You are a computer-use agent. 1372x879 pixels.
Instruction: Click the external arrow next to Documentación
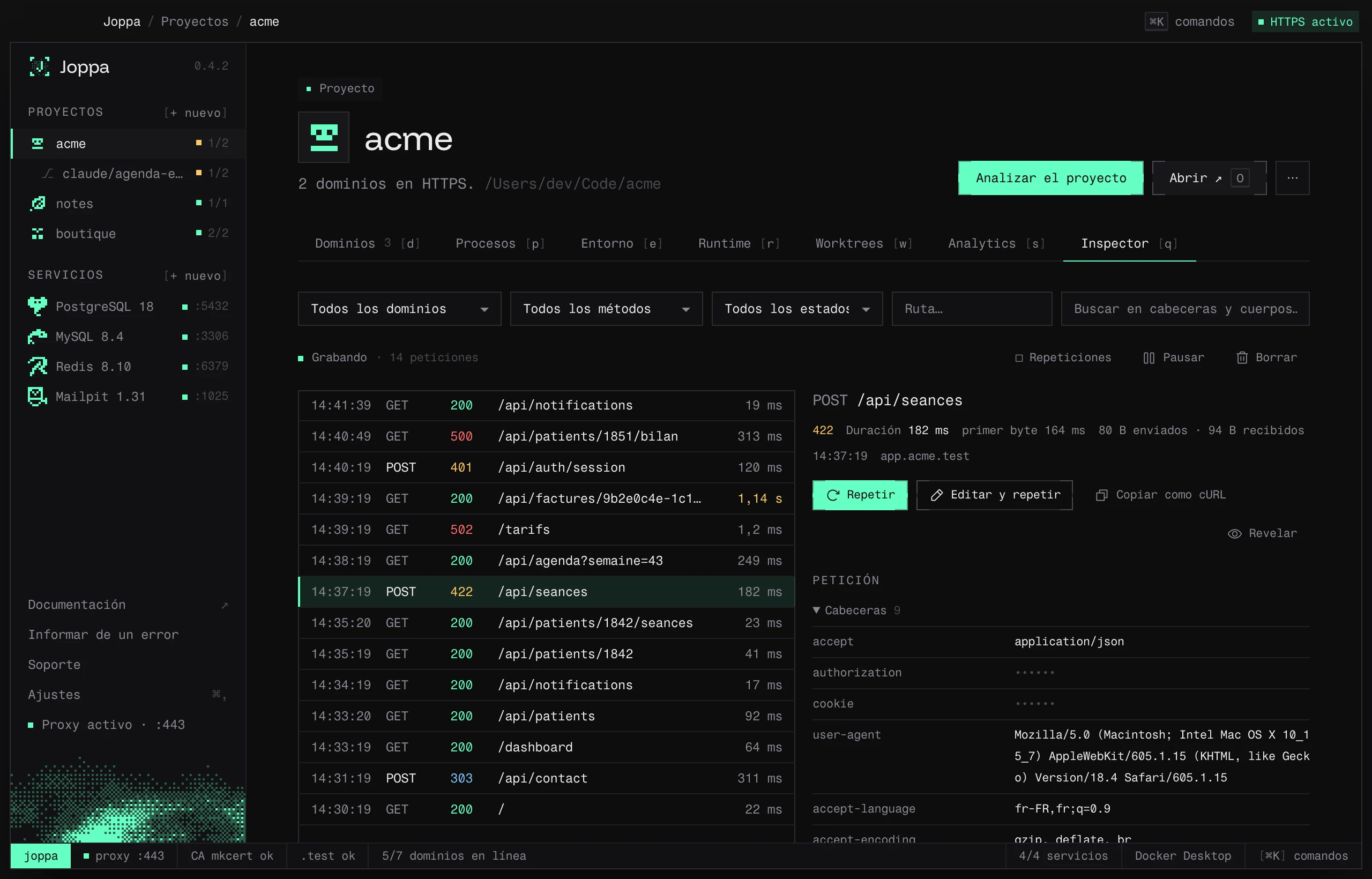click(x=225, y=606)
